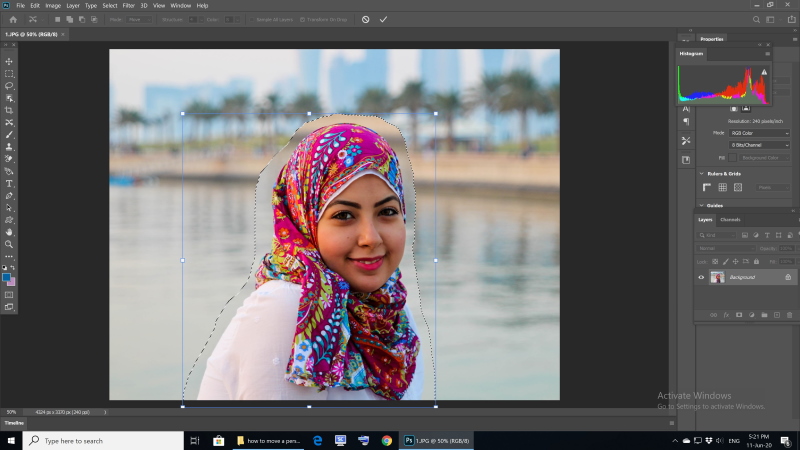Hide the Background layer eye
This screenshot has height=450, width=800.
pyautogui.click(x=701, y=278)
